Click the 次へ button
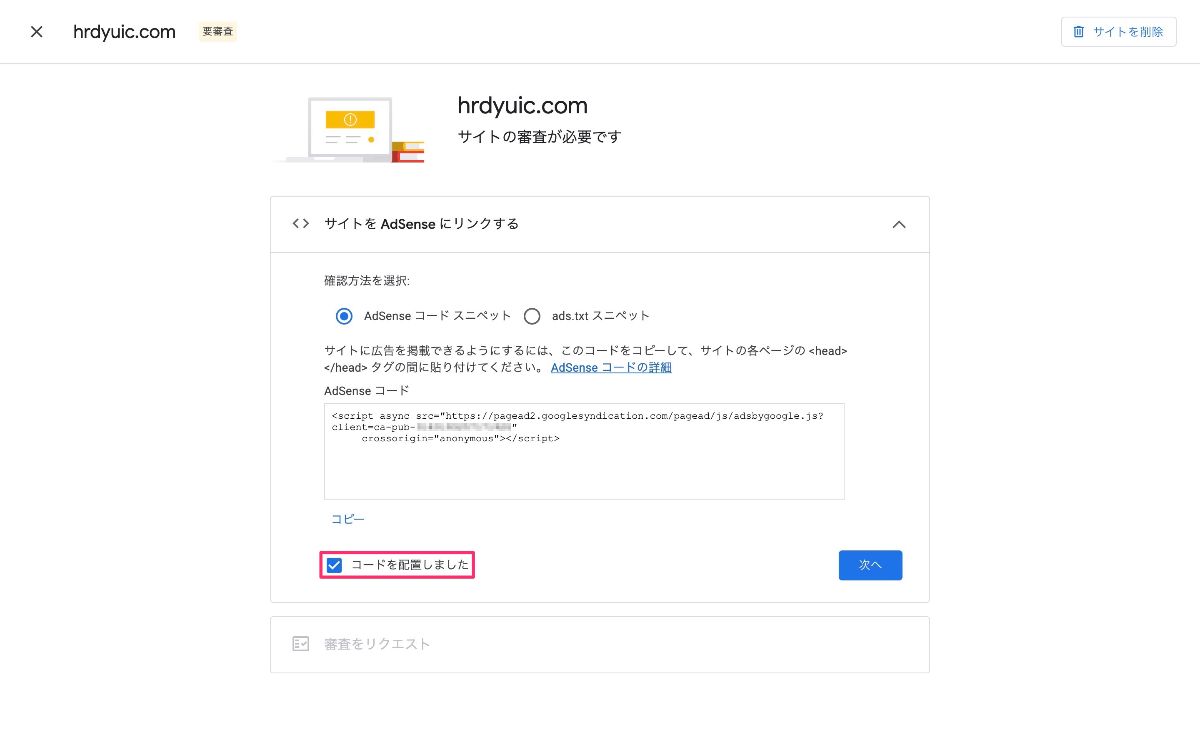 tap(870, 565)
